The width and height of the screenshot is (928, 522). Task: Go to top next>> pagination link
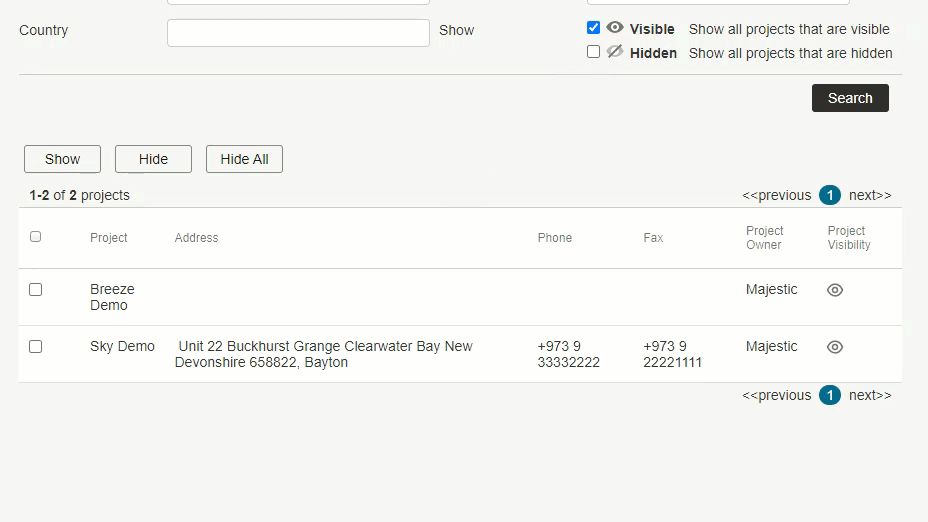[x=870, y=195]
